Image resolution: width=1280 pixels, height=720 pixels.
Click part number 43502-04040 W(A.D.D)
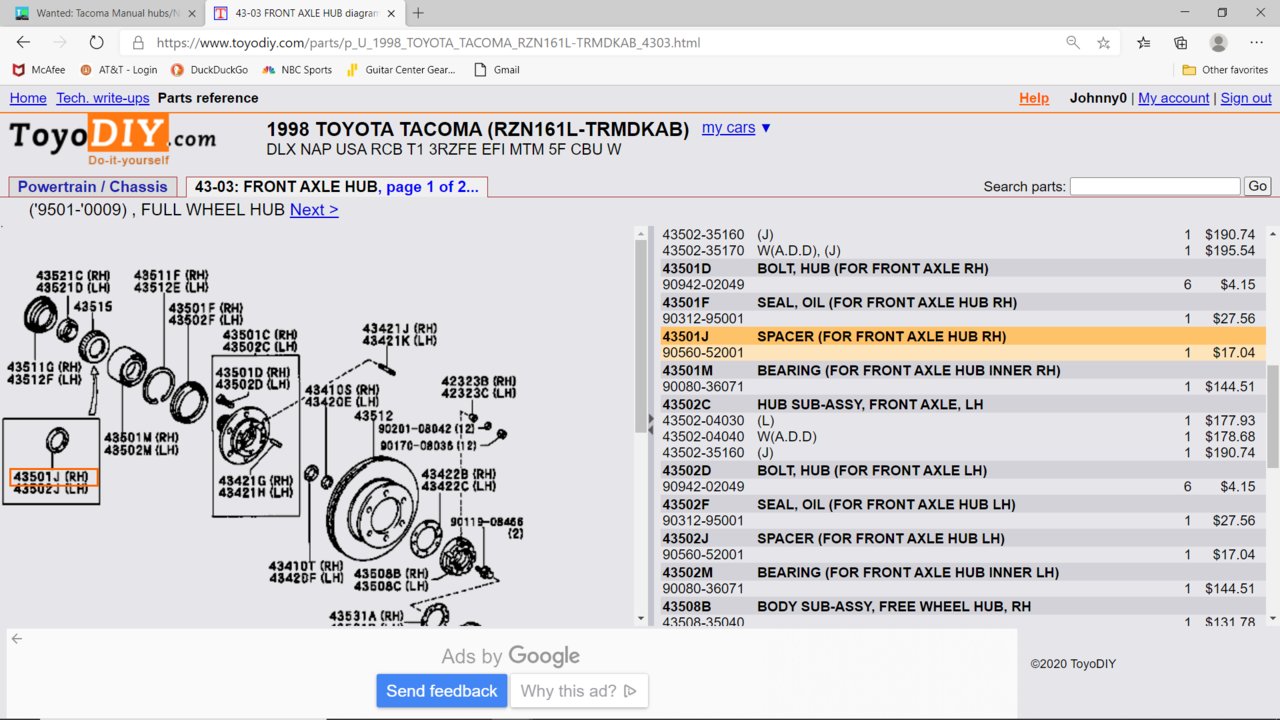703,437
